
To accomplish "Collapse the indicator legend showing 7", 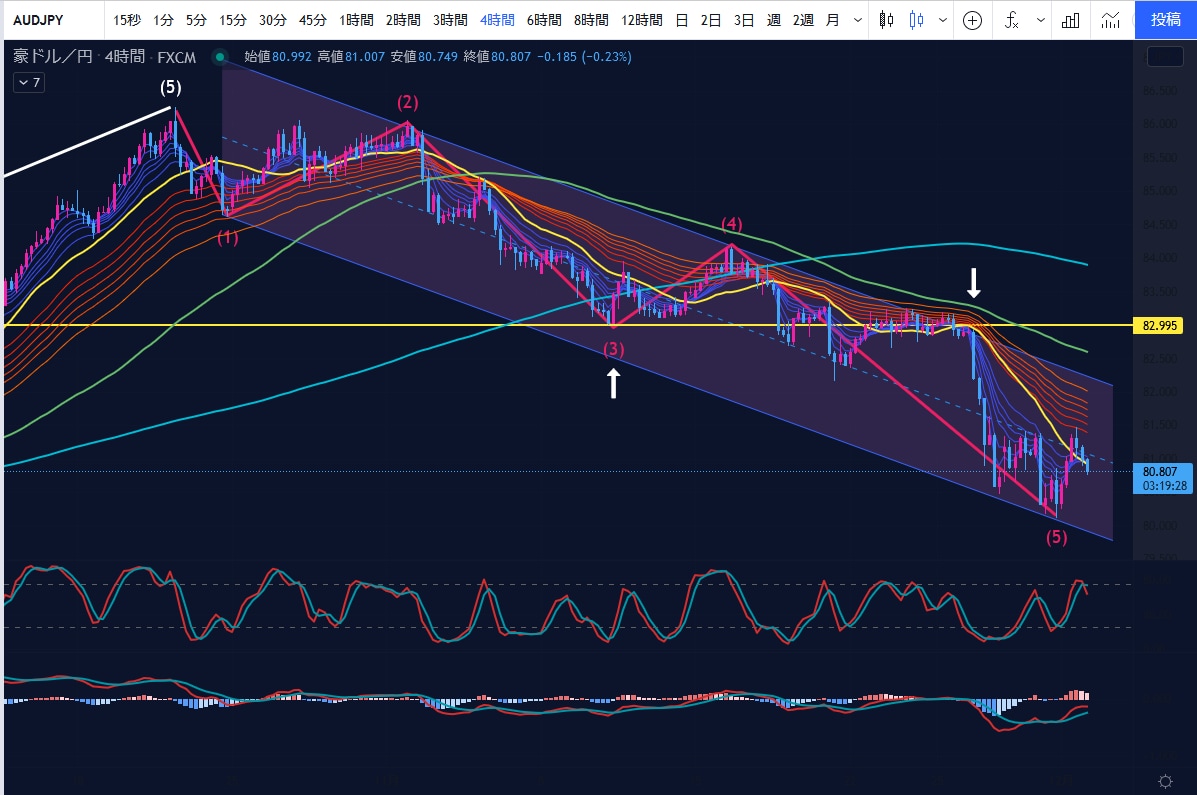I will click(29, 82).
